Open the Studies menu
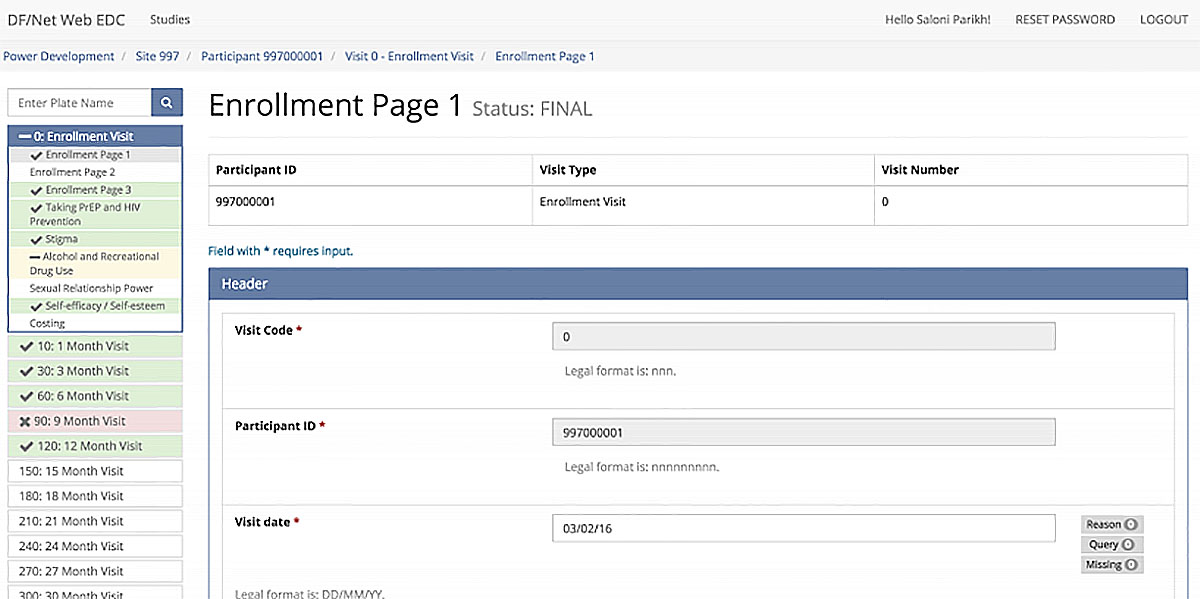 pos(169,19)
